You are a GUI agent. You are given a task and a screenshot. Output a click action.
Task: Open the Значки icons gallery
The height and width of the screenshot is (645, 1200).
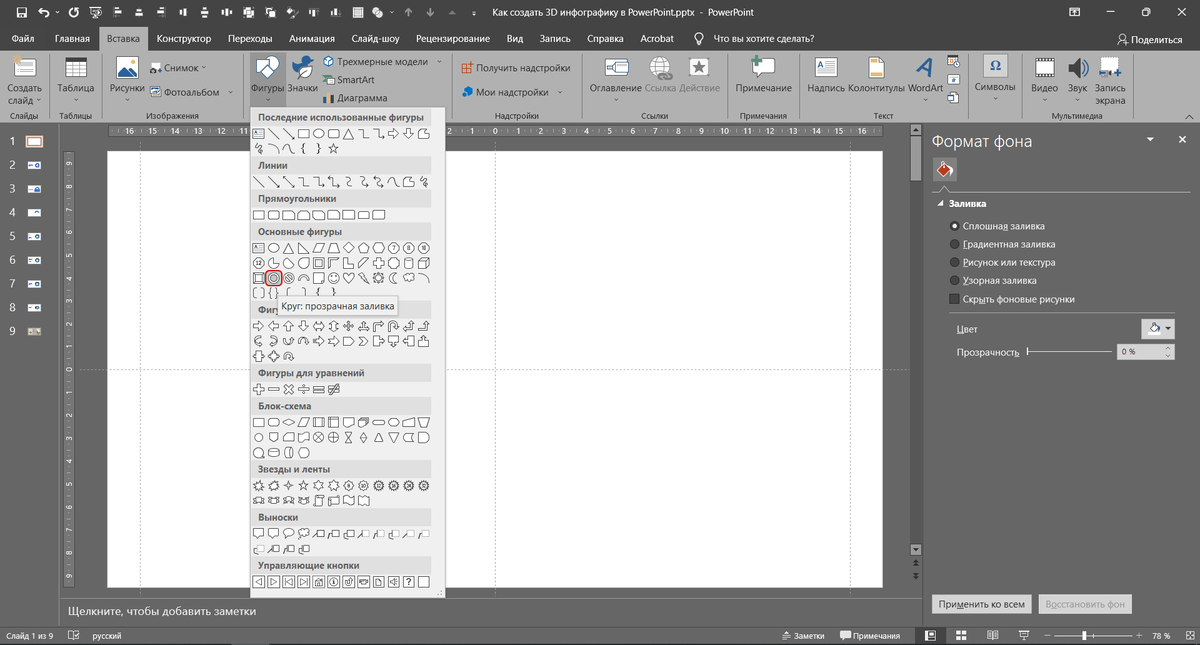tap(302, 76)
